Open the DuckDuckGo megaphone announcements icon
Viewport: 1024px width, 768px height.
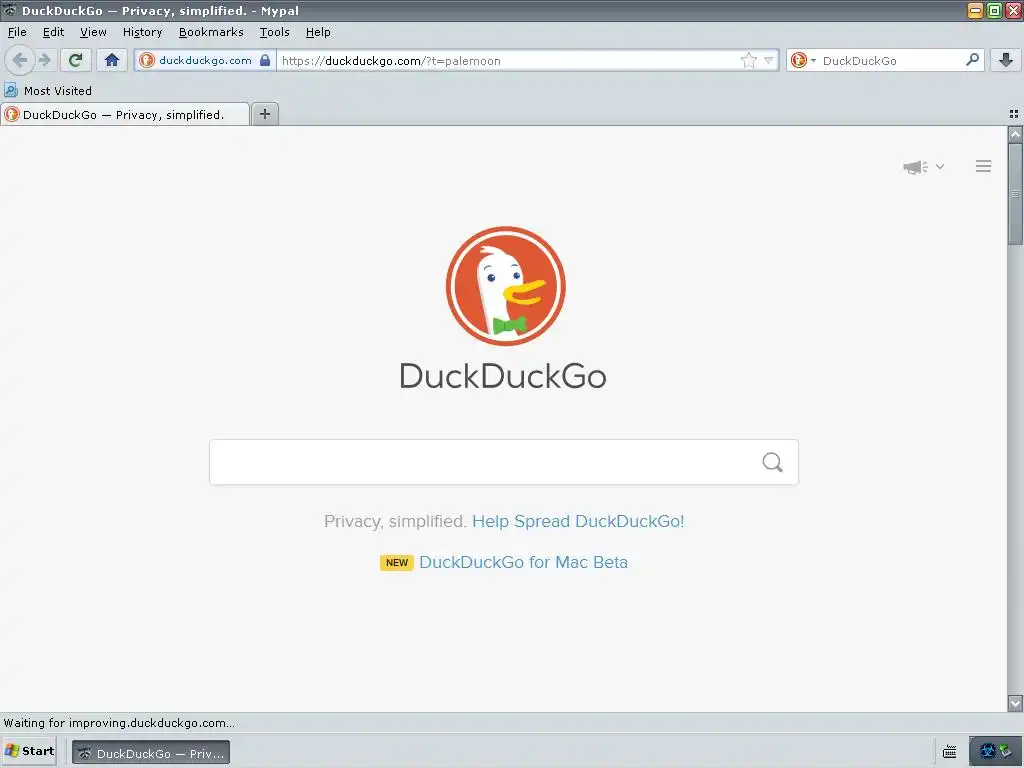pyautogui.click(x=916, y=167)
